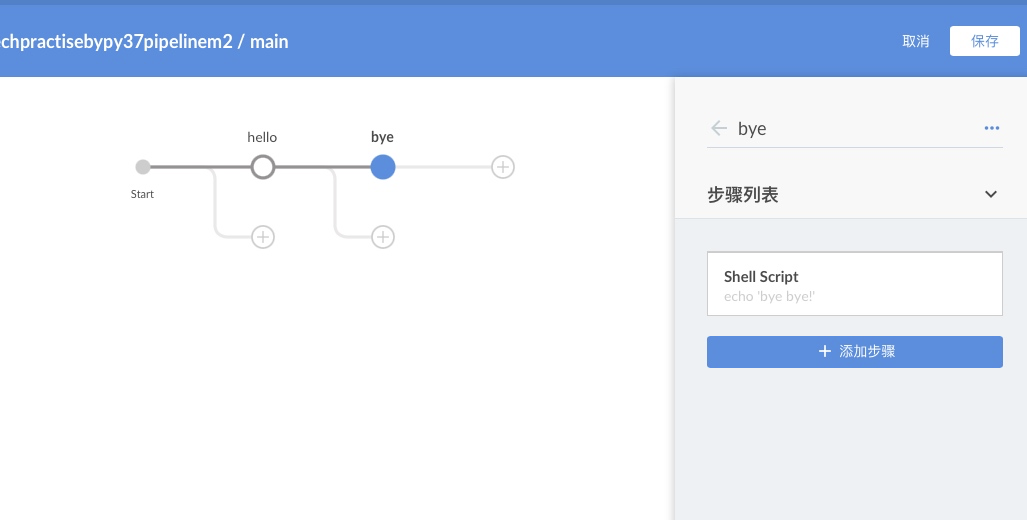Image resolution: width=1027 pixels, height=520 pixels.
Task: Click the pipeline title ending in main
Action: (x=145, y=42)
